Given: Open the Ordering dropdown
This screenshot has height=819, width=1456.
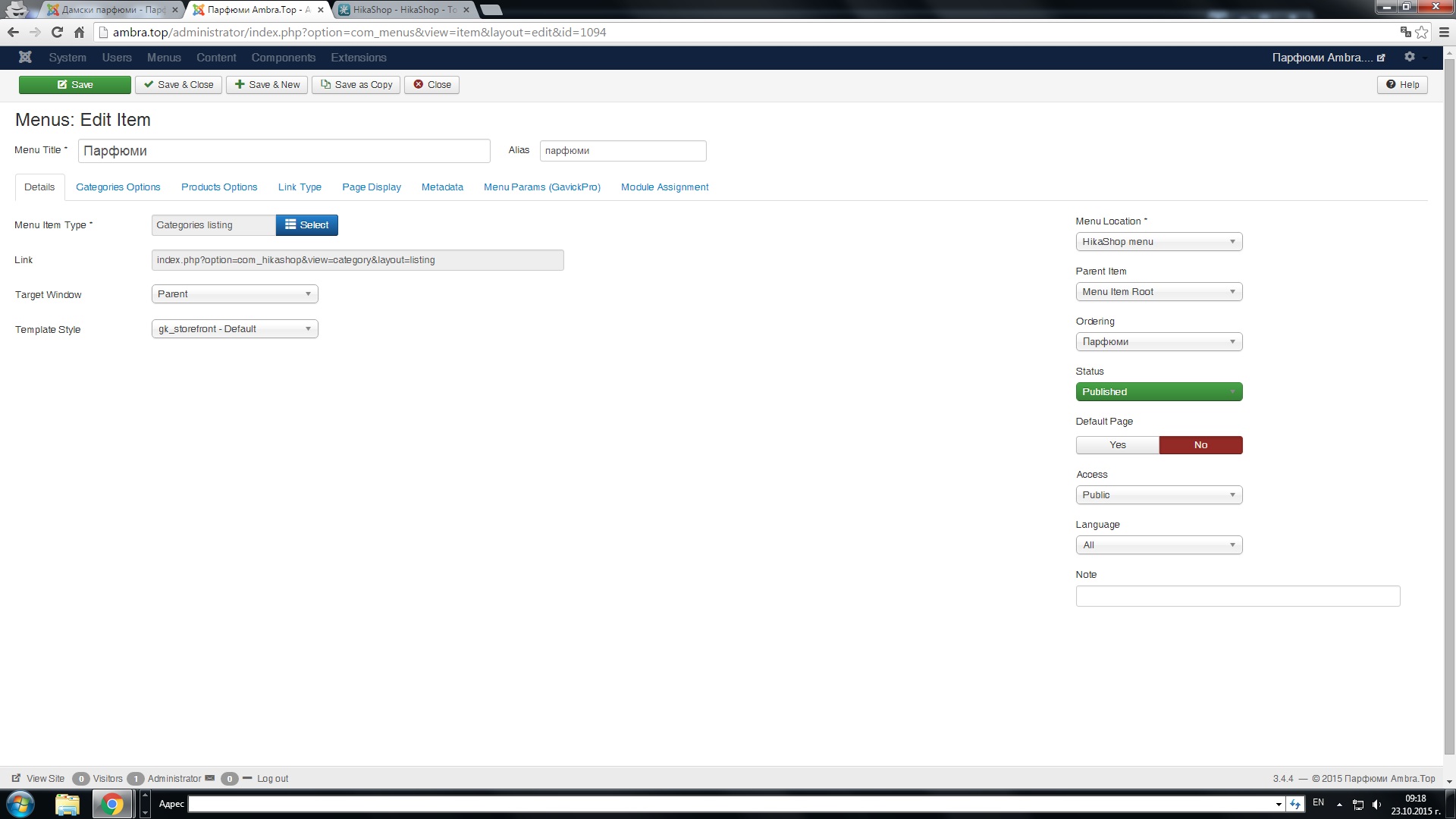Looking at the screenshot, I should coord(1159,342).
